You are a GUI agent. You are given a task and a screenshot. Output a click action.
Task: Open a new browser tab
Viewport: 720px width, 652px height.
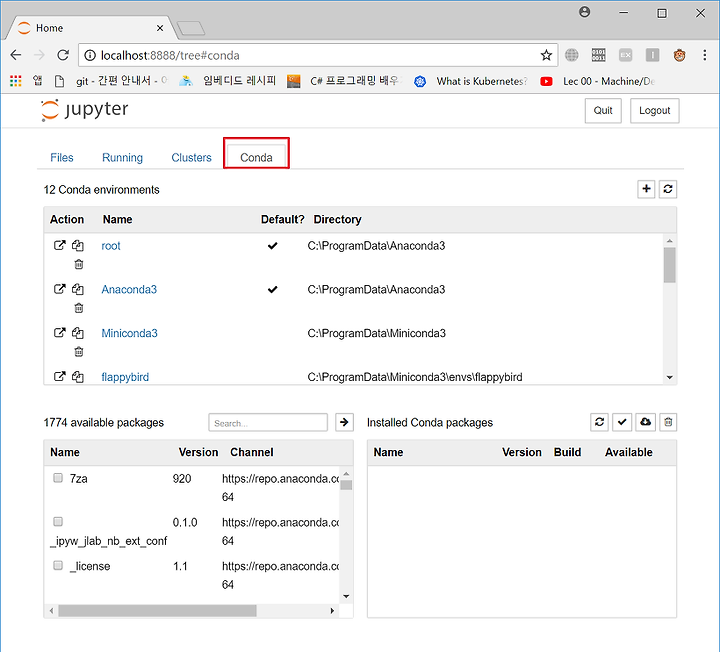click(x=191, y=28)
